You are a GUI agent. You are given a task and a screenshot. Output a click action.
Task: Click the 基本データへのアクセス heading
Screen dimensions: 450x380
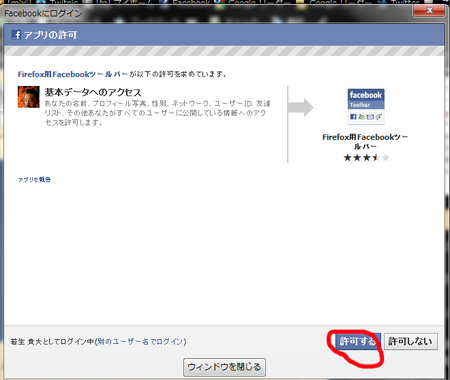[93, 92]
